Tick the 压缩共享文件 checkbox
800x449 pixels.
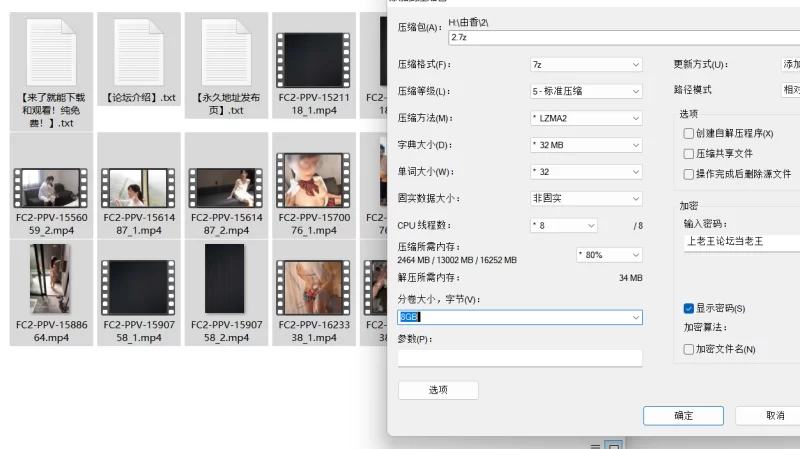coord(688,154)
